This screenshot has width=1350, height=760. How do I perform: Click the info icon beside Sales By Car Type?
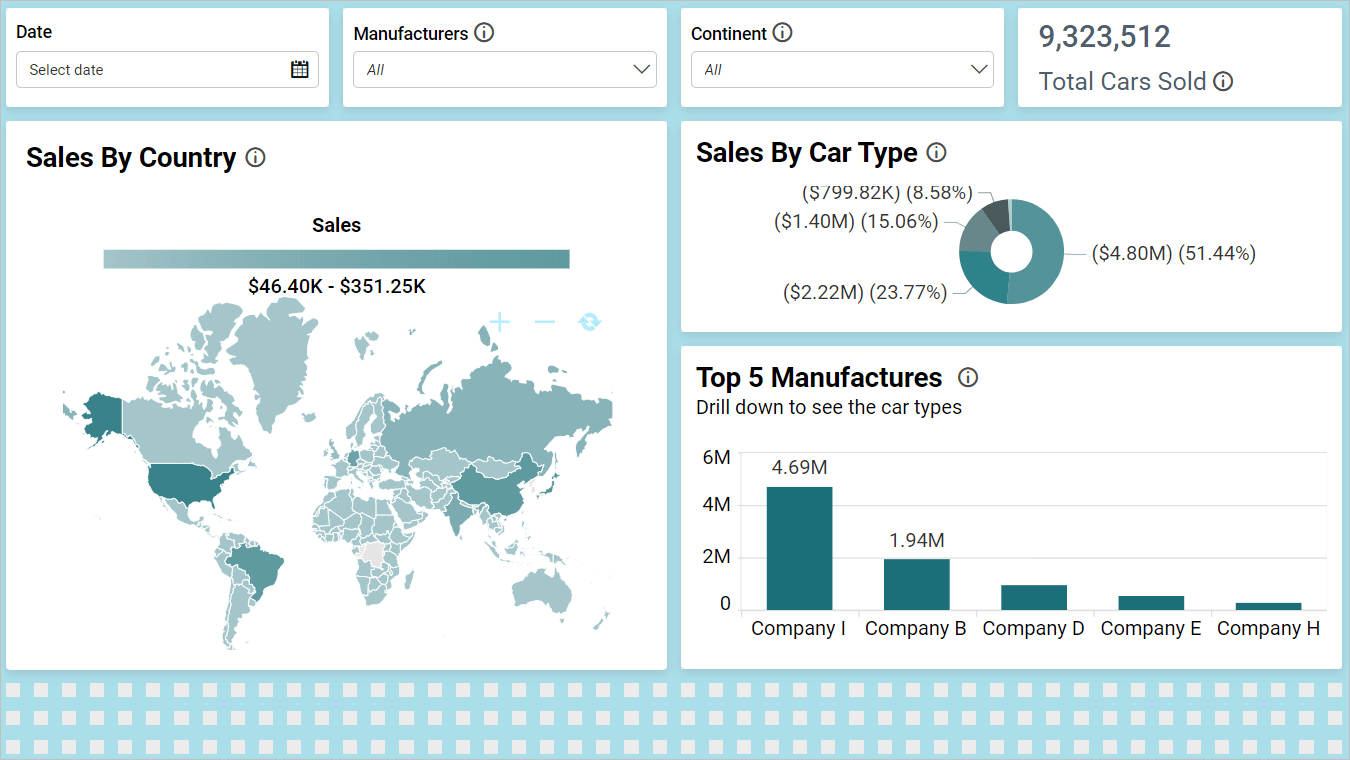click(x=936, y=152)
